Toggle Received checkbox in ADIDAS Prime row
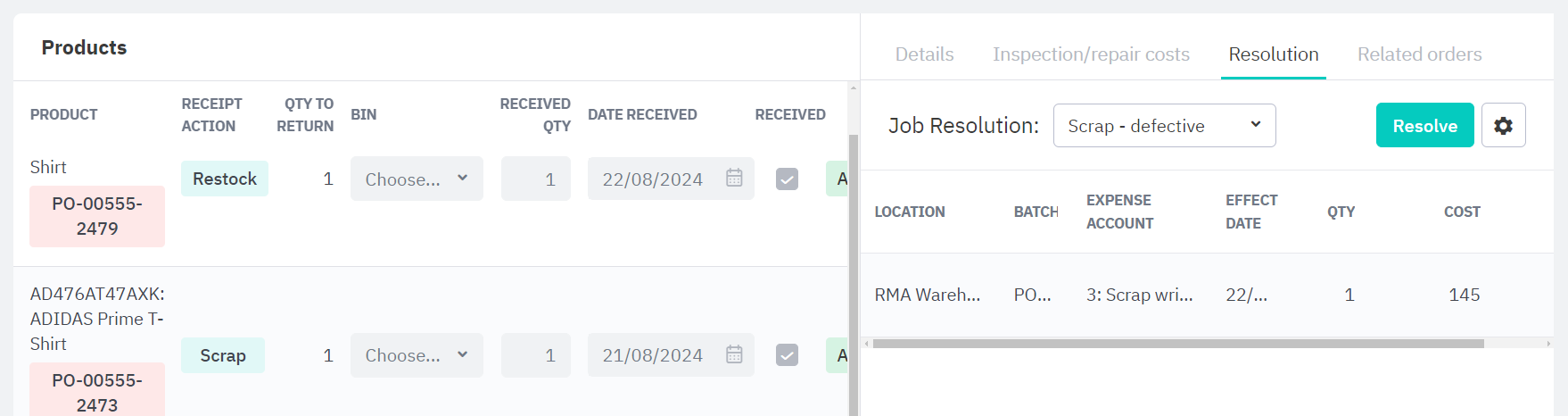The height and width of the screenshot is (416, 1568). pos(787,355)
